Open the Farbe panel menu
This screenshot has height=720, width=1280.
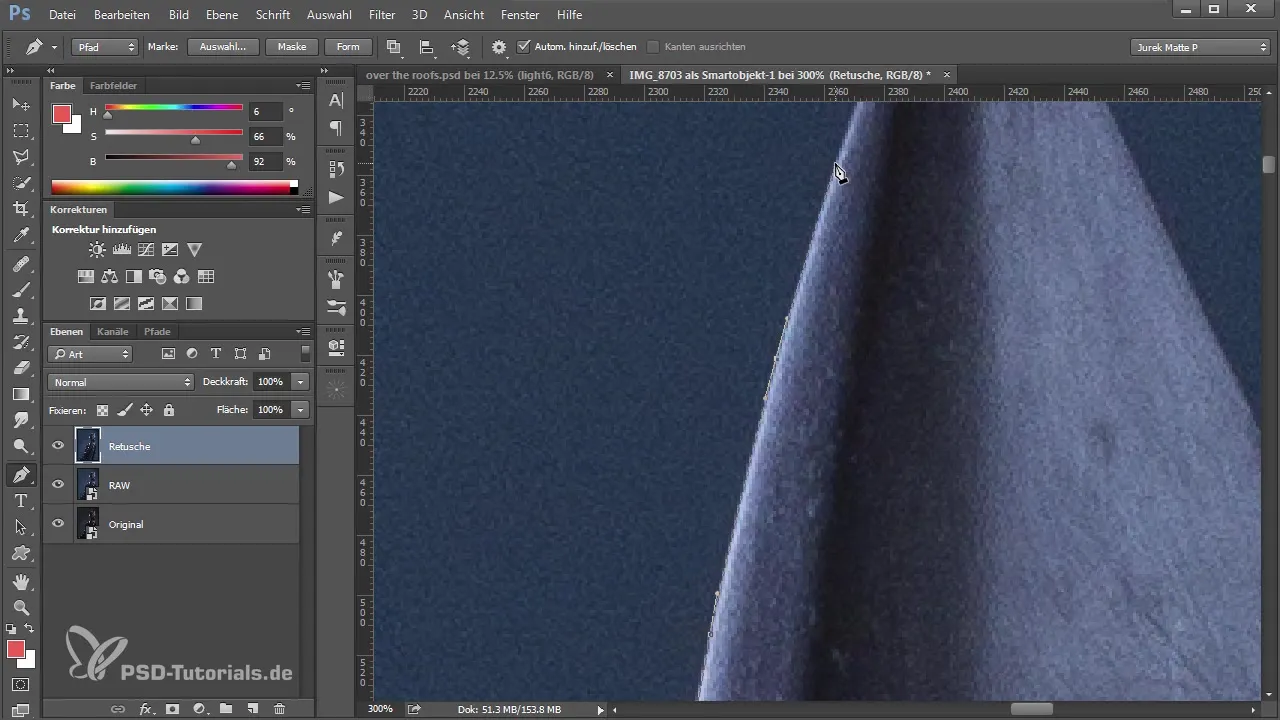pyautogui.click(x=303, y=86)
